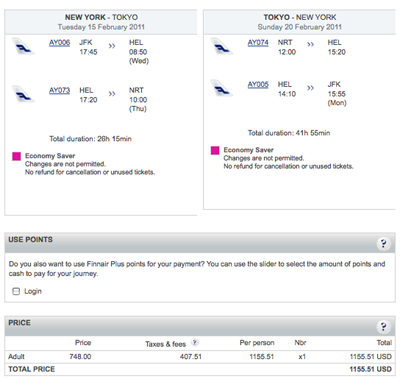Click arrows between JFK and HEL outbound

(x=112, y=46)
